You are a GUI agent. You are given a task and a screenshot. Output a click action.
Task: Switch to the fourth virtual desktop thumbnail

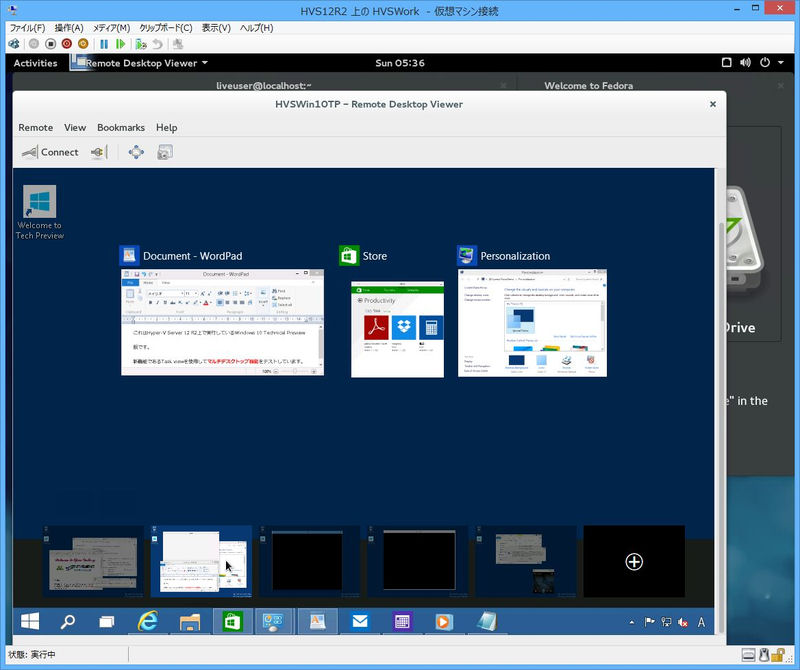tap(417, 561)
